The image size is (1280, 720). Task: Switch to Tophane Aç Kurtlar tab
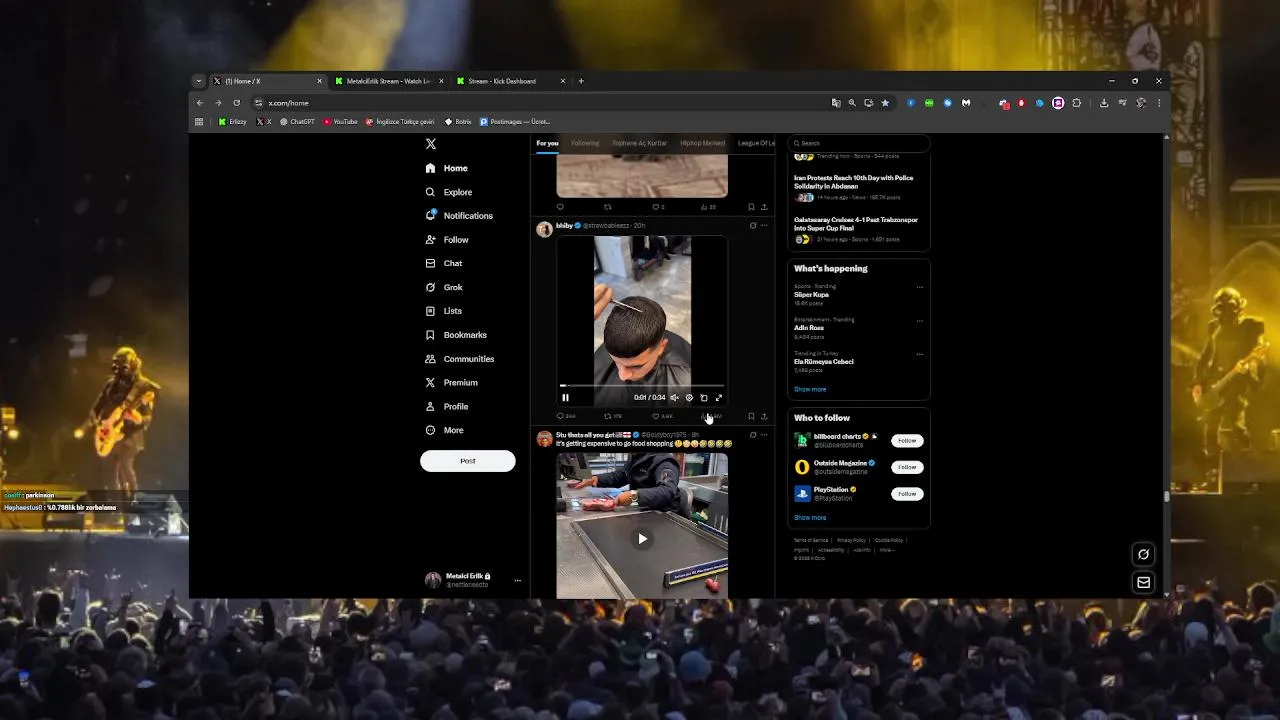[639, 143]
